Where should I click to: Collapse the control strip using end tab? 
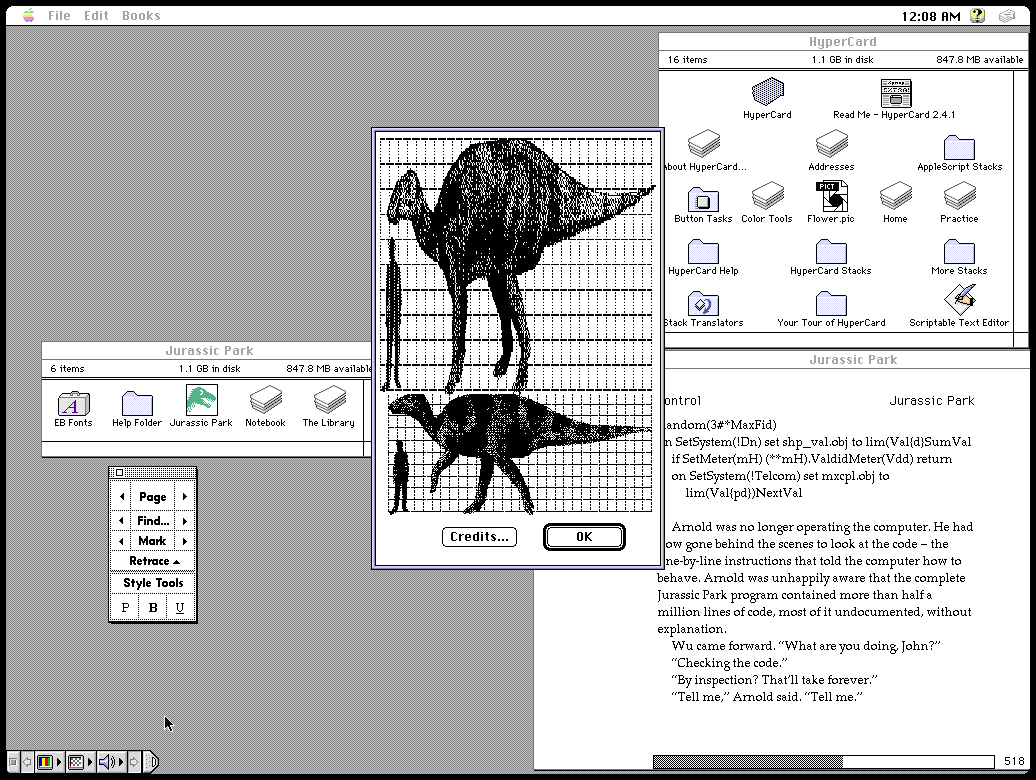tap(152, 762)
